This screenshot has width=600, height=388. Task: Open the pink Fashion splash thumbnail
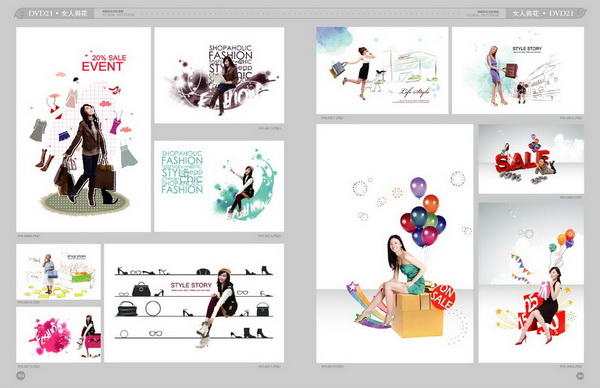click(59, 334)
